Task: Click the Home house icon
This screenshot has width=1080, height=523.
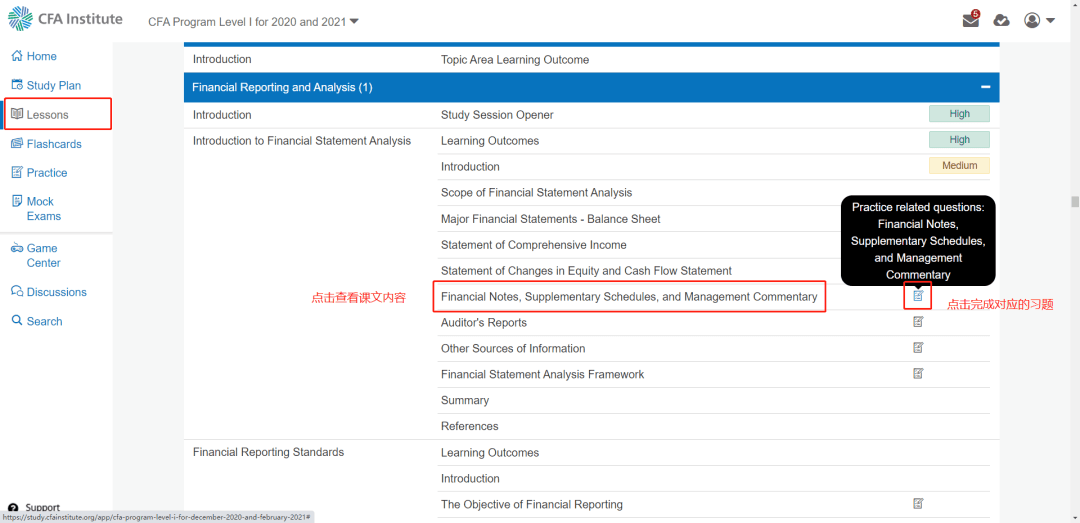Action: [x=17, y=56]
